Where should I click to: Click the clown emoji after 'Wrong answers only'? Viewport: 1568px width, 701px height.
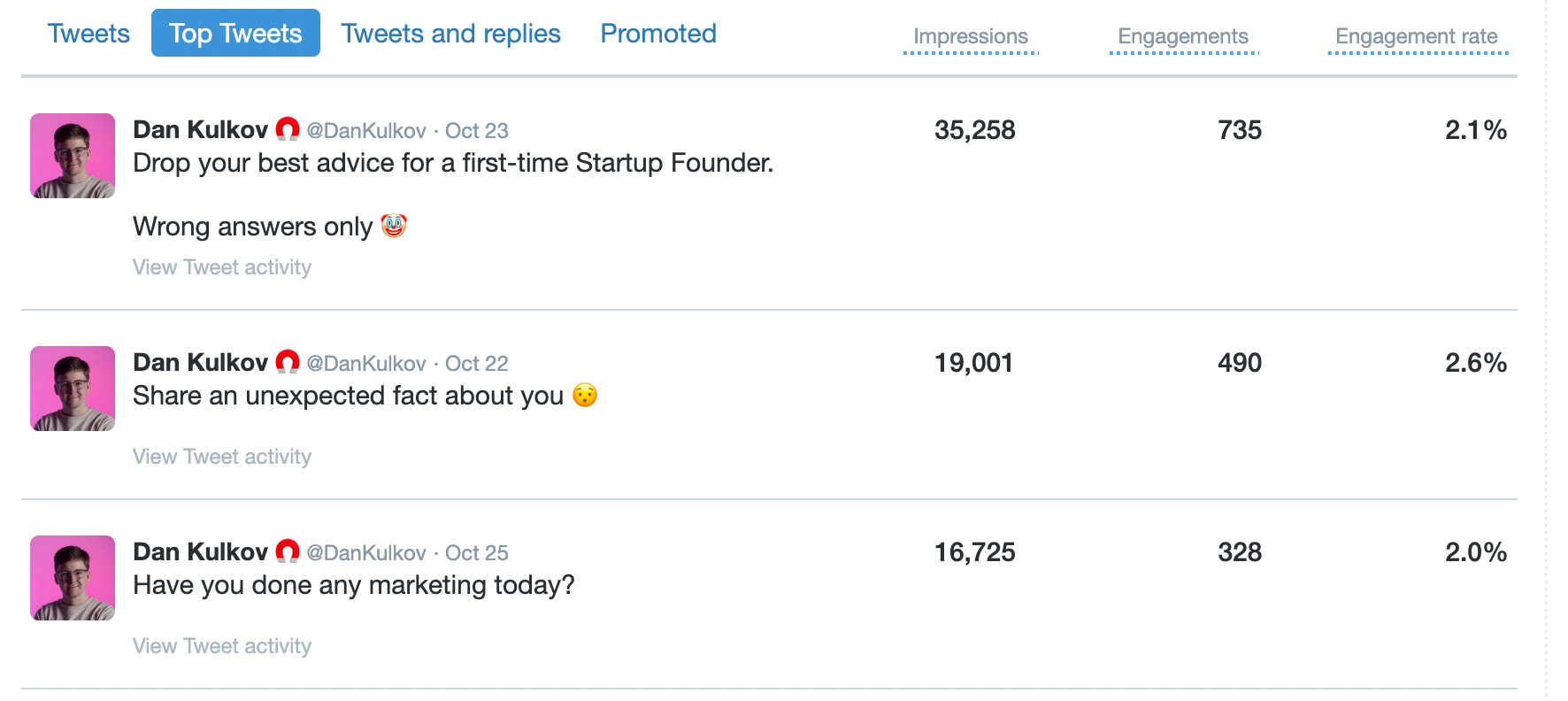(x=394, y=226)
